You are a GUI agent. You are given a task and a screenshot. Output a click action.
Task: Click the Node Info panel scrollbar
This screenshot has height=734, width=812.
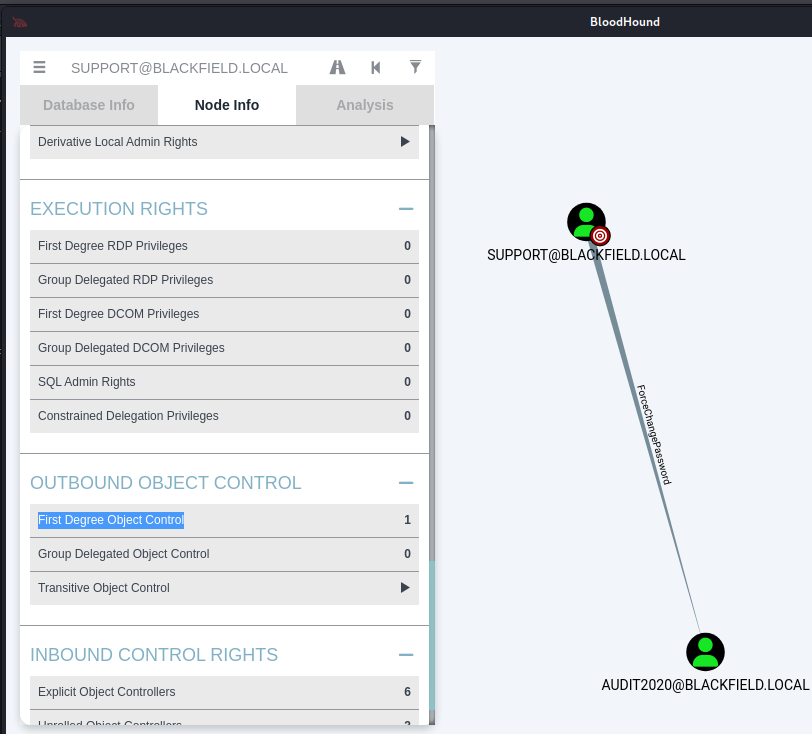tap(432, 636)
